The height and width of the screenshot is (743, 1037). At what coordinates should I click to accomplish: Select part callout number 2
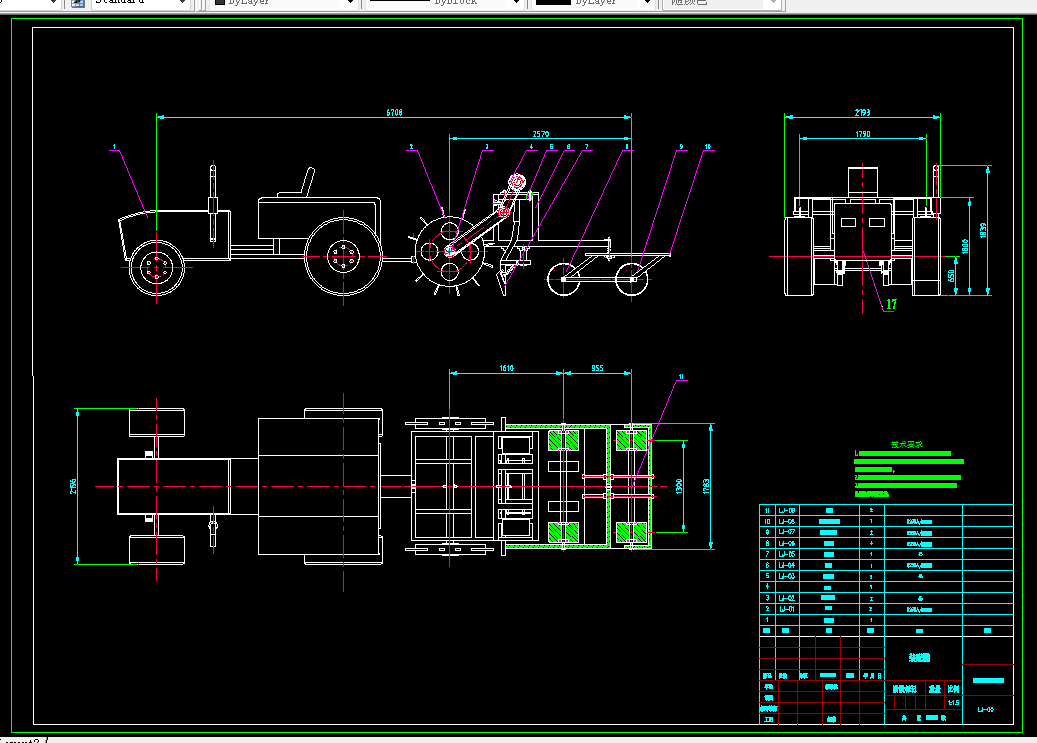pyautogui.click(x=411, y=147)
